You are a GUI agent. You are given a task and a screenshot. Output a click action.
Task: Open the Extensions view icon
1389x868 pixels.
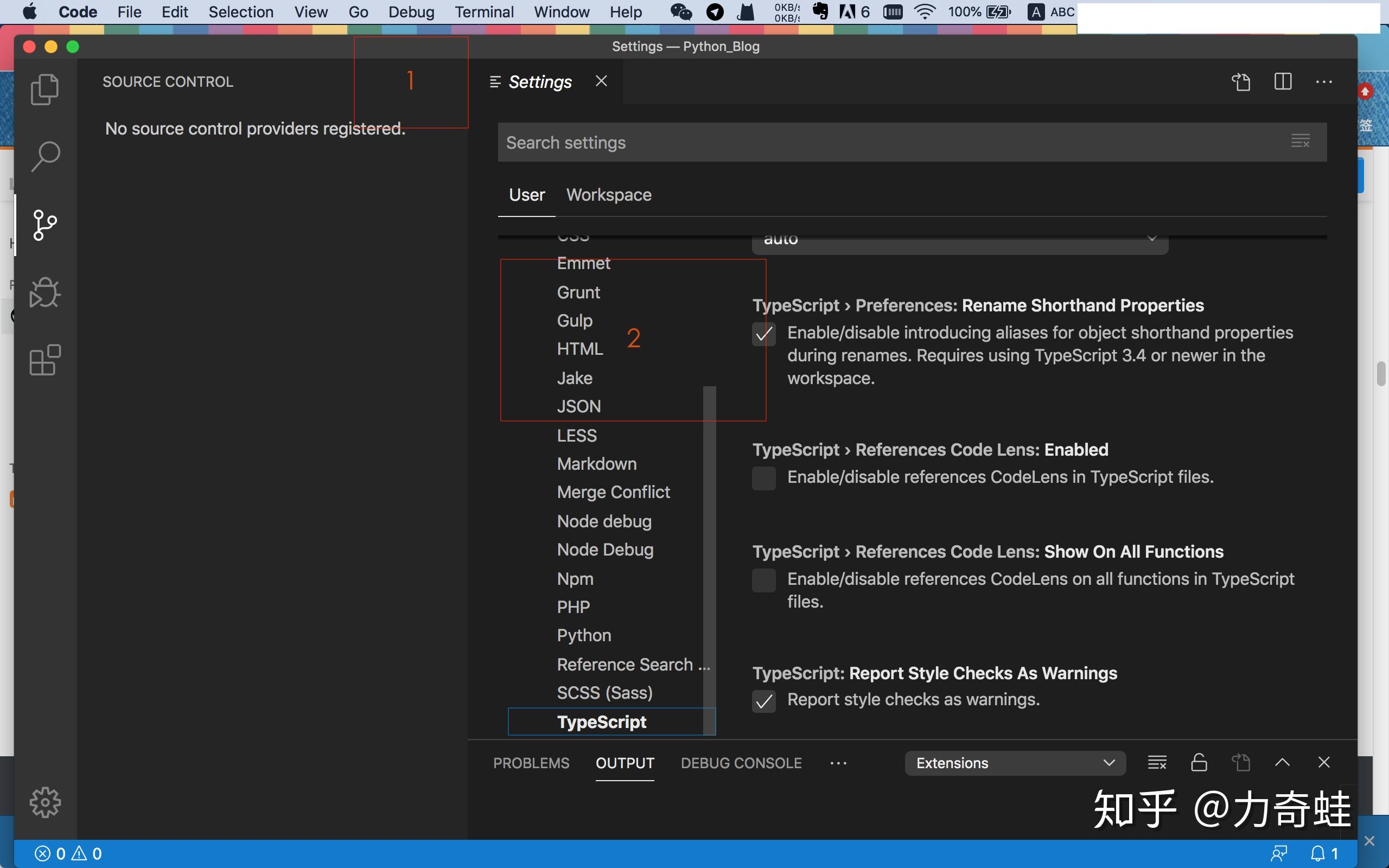(45, 360)
